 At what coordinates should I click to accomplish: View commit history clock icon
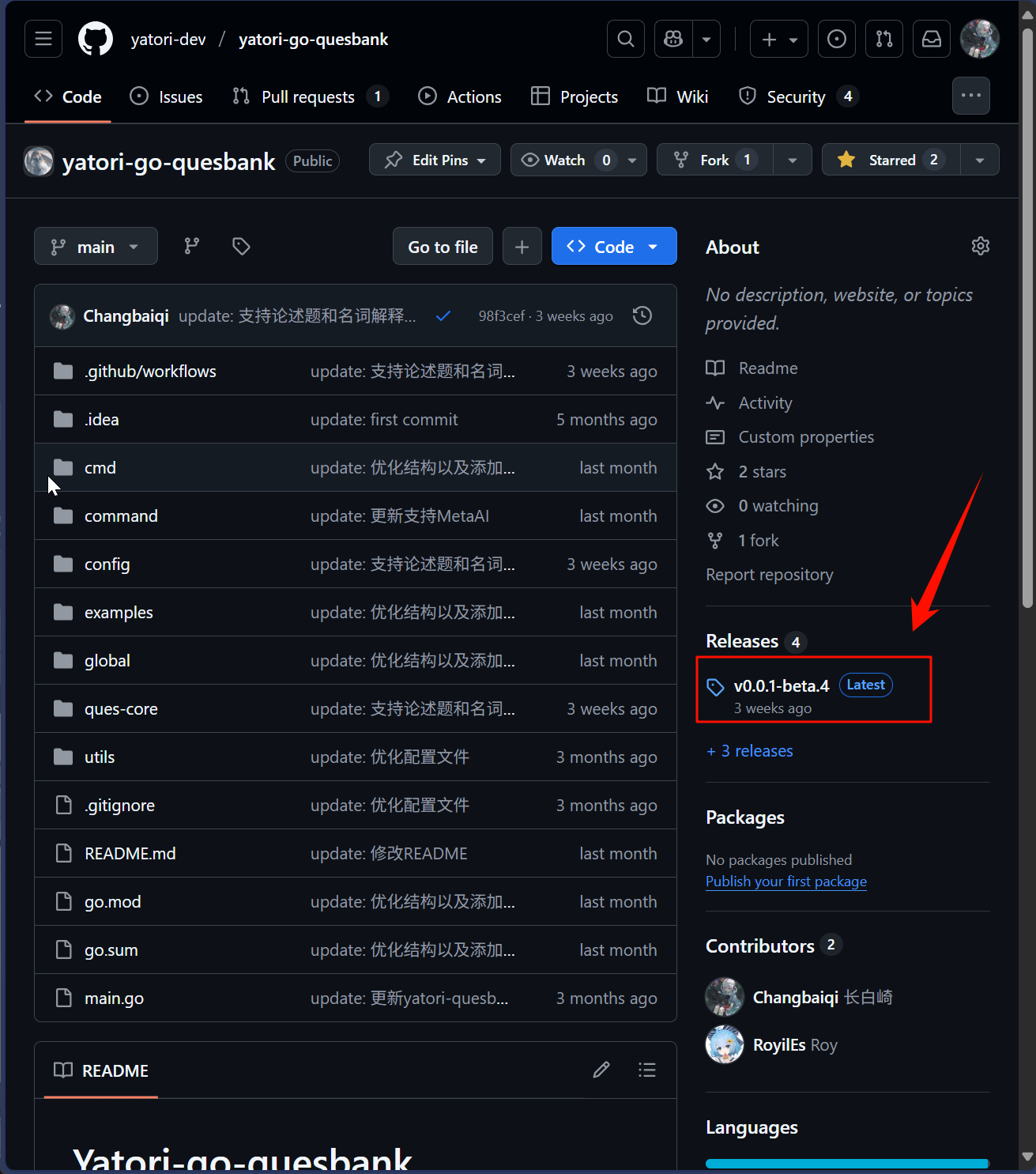pyautogui.click(x=642, y=316)
